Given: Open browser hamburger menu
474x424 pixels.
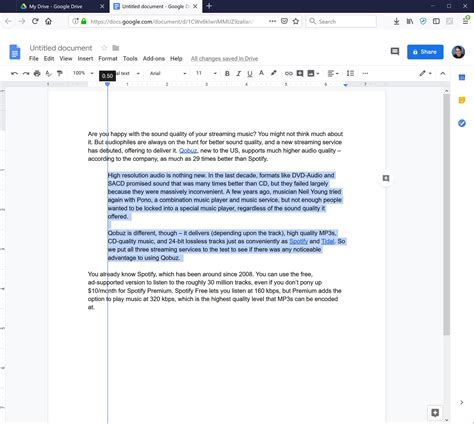Looking at the screenshot, I should (x=465, y=21).
